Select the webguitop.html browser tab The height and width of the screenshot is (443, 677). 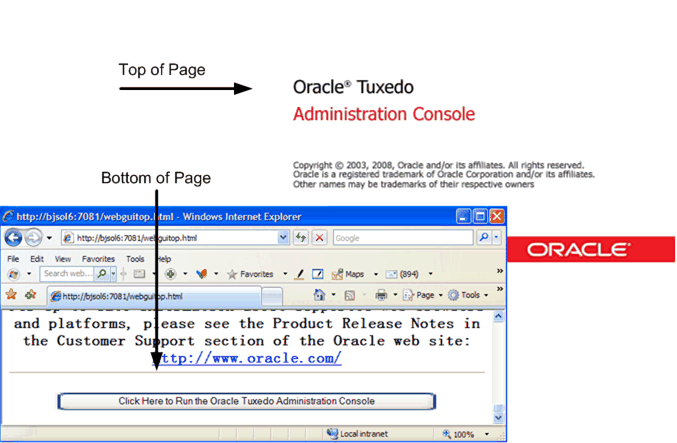[154, 296]
